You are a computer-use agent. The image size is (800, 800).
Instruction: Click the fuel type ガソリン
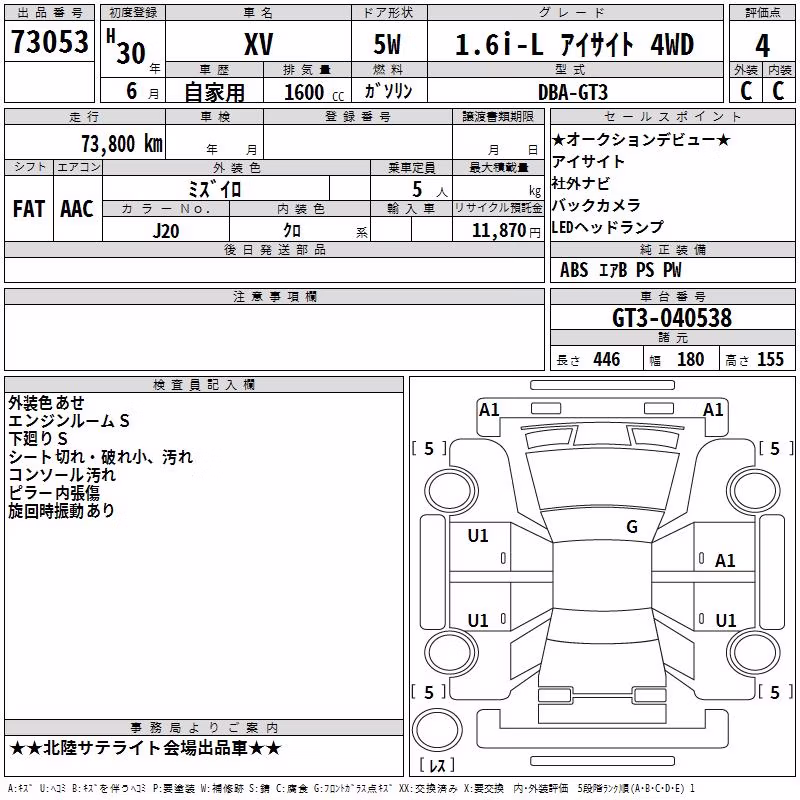click(x=388, y=91)
